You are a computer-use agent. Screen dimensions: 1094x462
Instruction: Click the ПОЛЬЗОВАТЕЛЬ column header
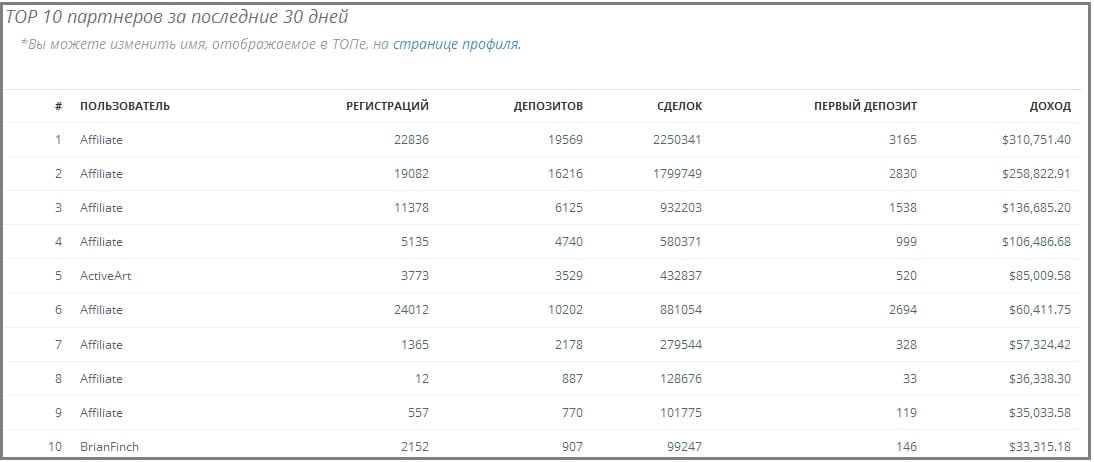(125, 106)
